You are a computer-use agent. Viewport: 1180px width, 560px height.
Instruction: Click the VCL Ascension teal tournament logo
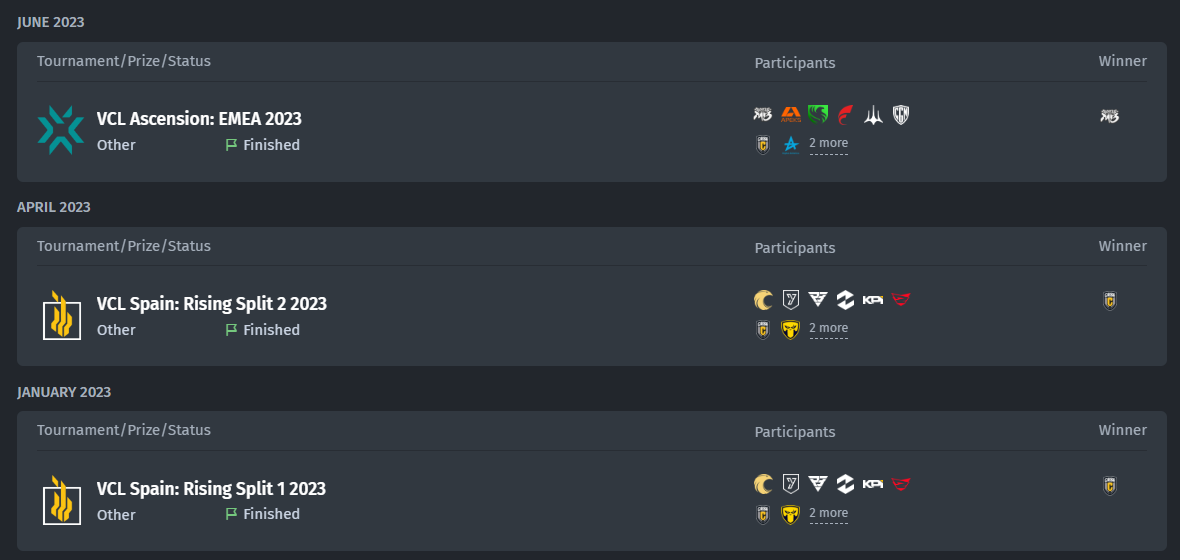(61, 130)
